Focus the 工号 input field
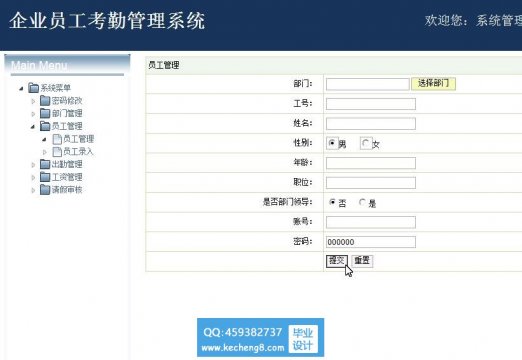The image size is (522, 360). pos(371,104)
